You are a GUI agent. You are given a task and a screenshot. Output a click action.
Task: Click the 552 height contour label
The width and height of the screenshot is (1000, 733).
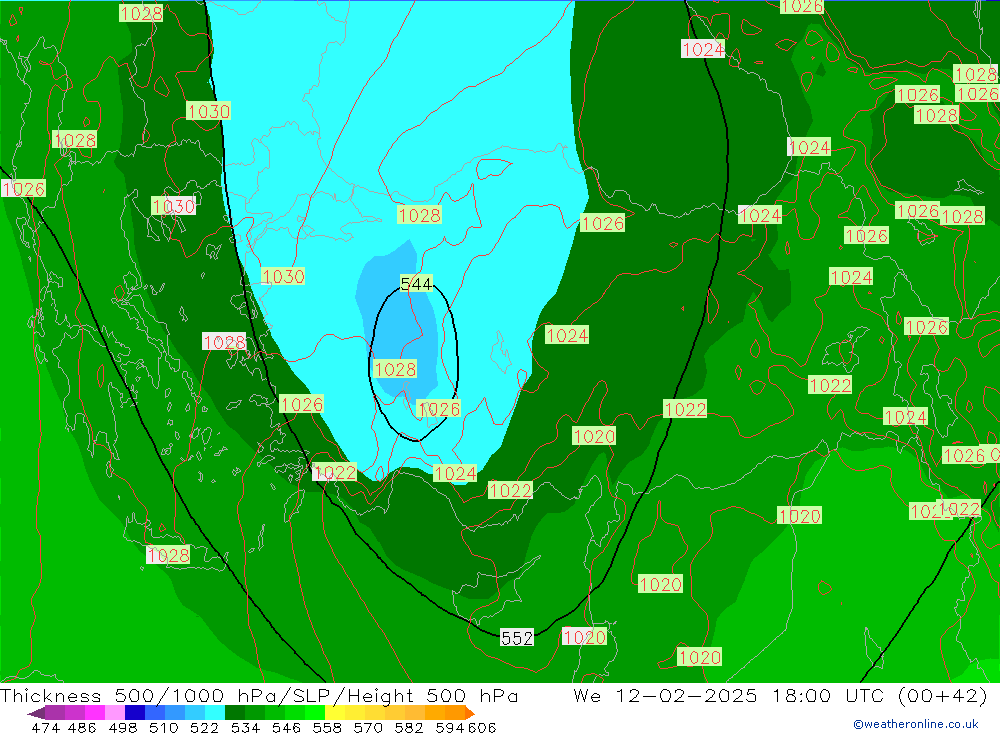(517, 638)
